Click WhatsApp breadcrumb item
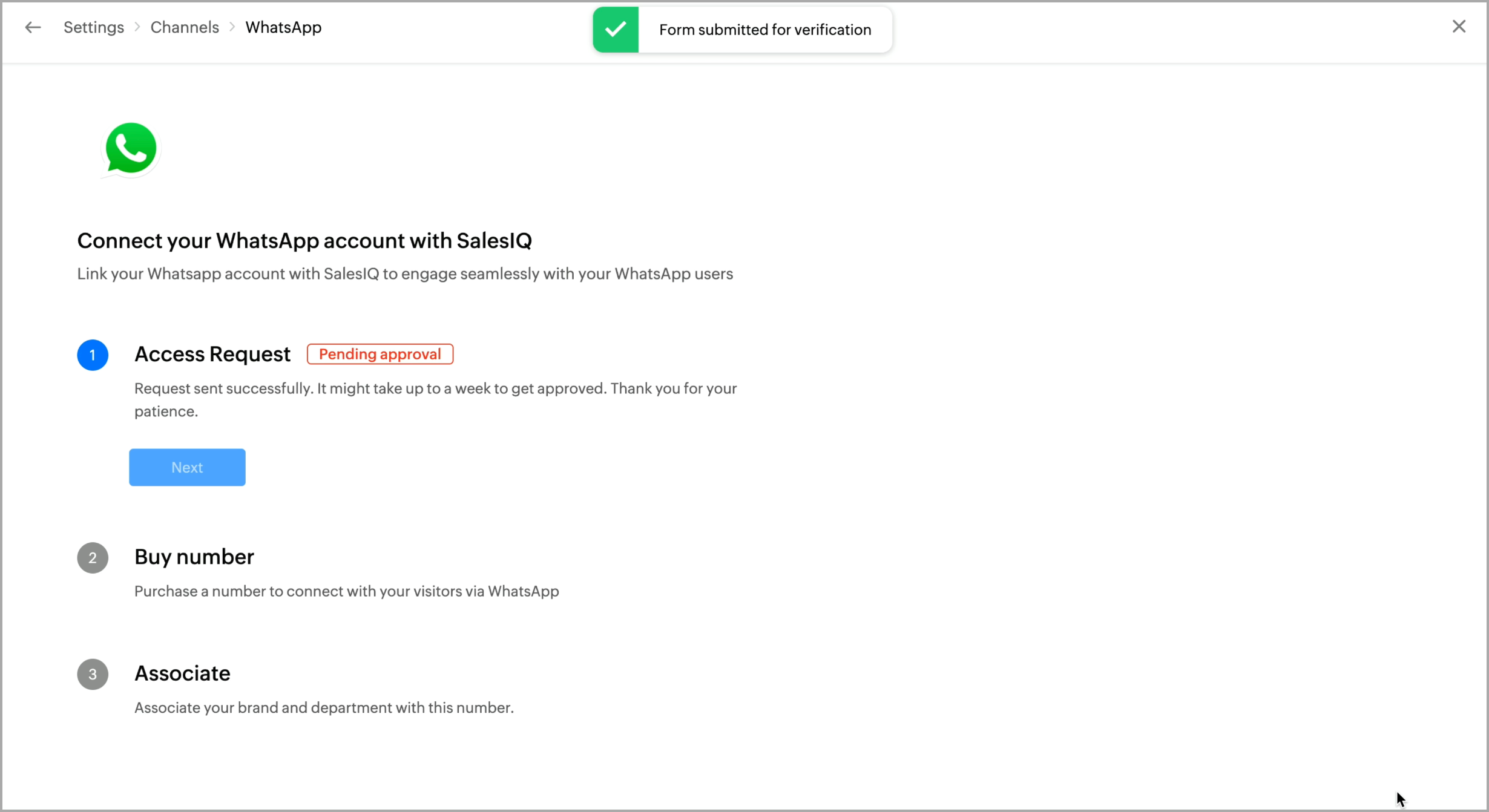The image size is (1489, 812). (283, 27)
